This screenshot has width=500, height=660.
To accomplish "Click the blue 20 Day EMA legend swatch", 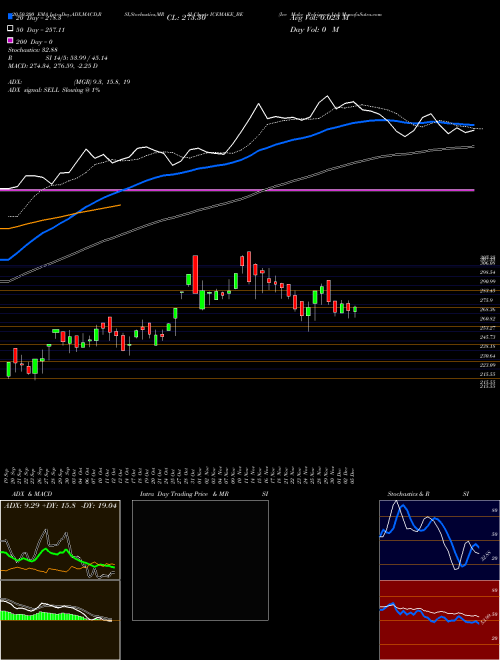I will [x=10, y=17].
